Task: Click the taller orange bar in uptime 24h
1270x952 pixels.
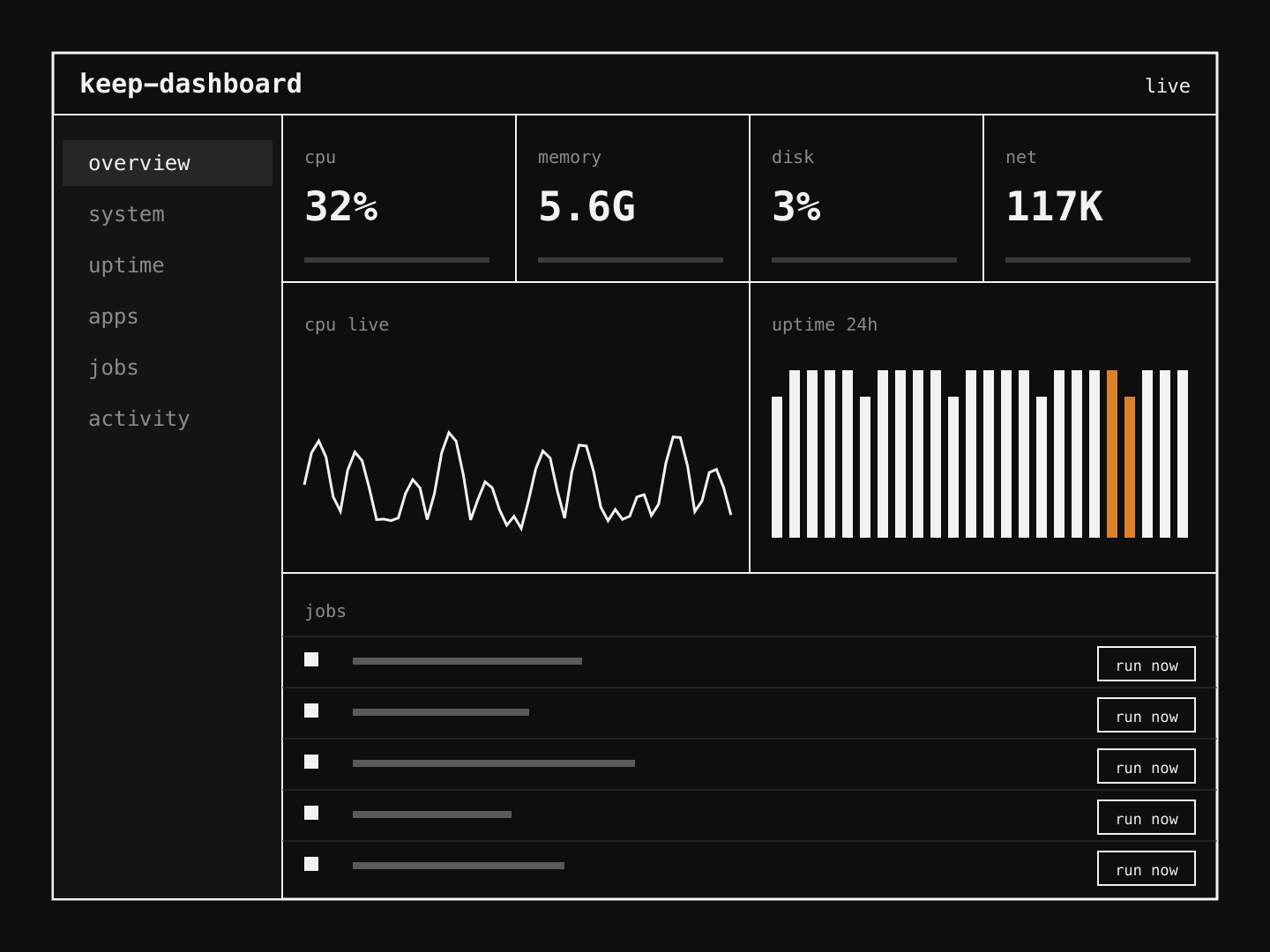Action: [1112, 454]
